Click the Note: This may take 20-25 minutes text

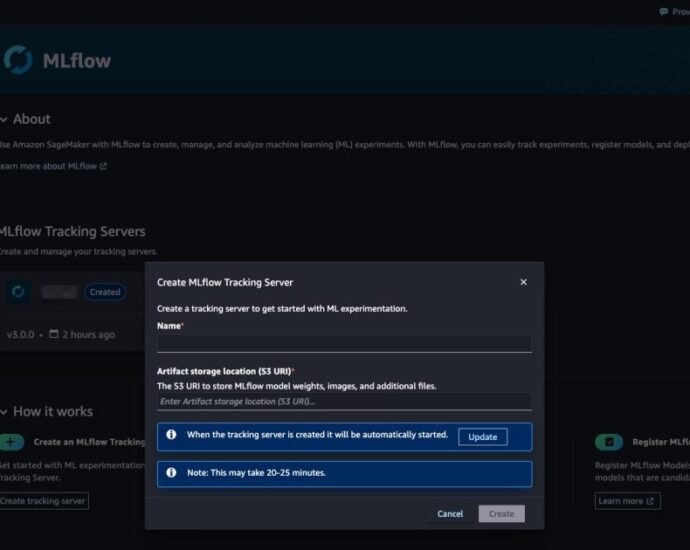[x=257, y=473]
